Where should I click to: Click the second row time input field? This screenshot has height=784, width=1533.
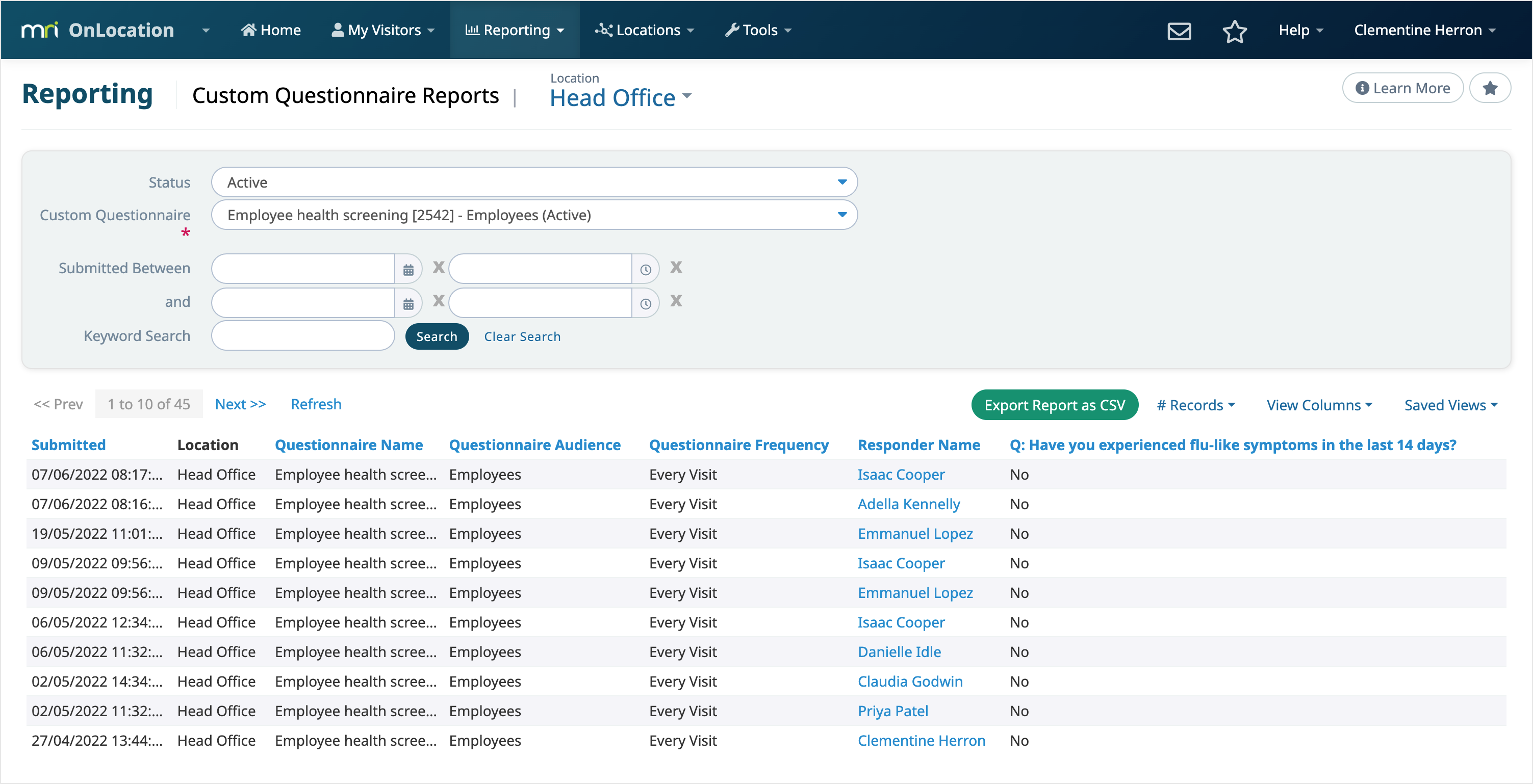point(541,303)
